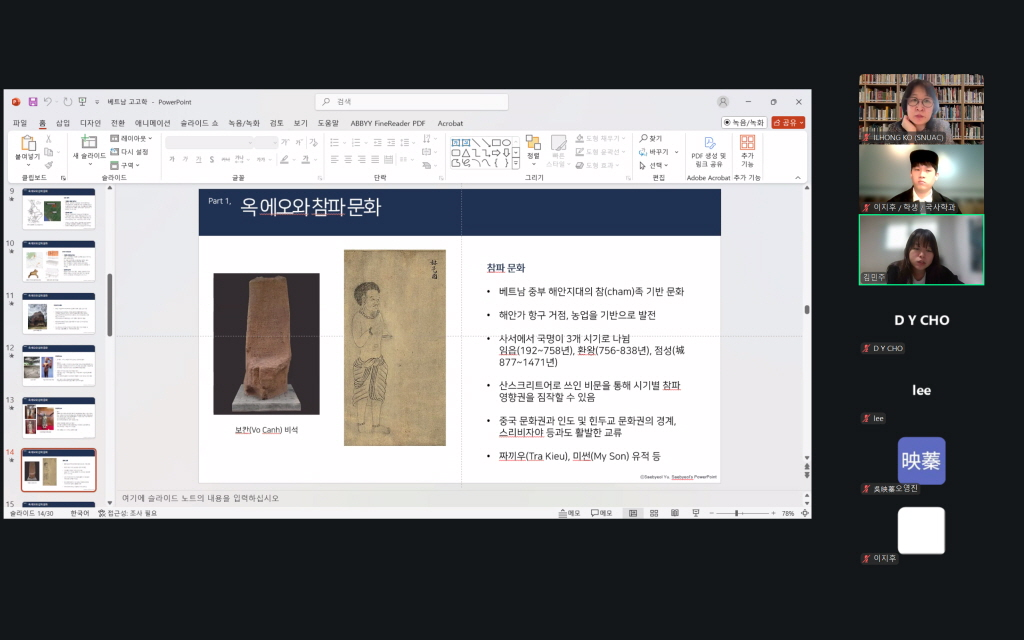The width and height of the screenshot is (1024, 640).
Task: Open Find (찾기) in the editing group
Action: pos(651,138)
